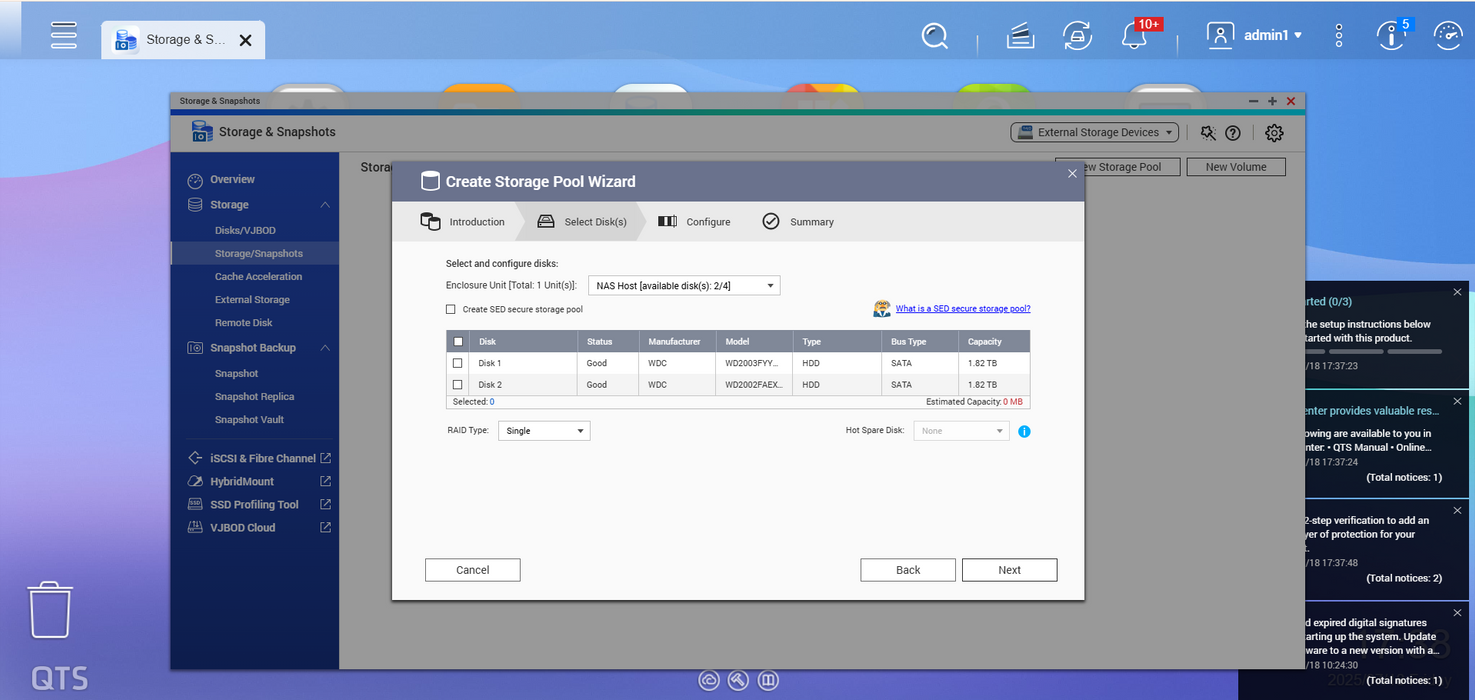
Task: Select the Disk 1 row model WD2003FYY cell
Action: point(754,363)
